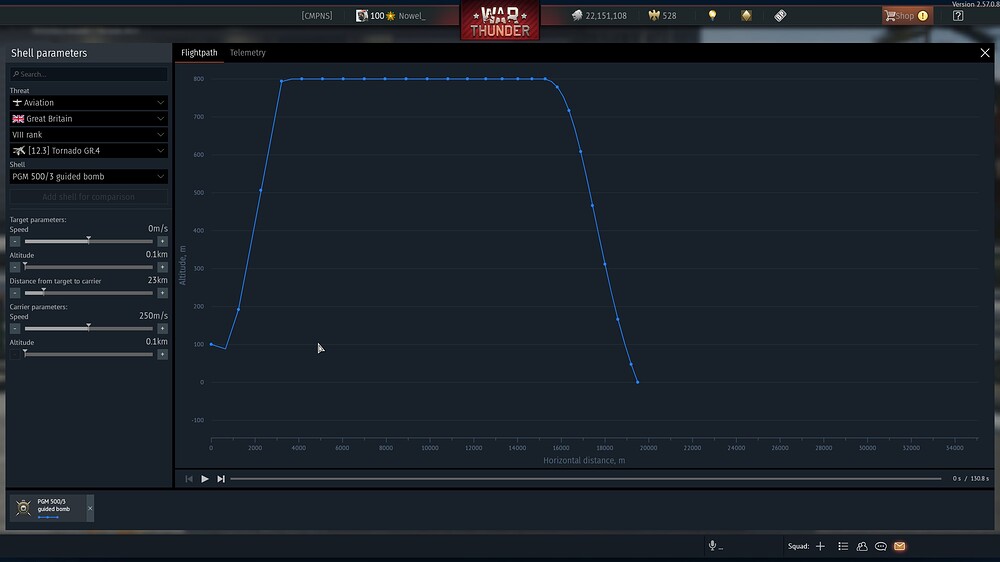Image resolution: width=1000 pixels, height=562 pixels.
Task: Decrease target altitude with minus
Action: [15, 267]
